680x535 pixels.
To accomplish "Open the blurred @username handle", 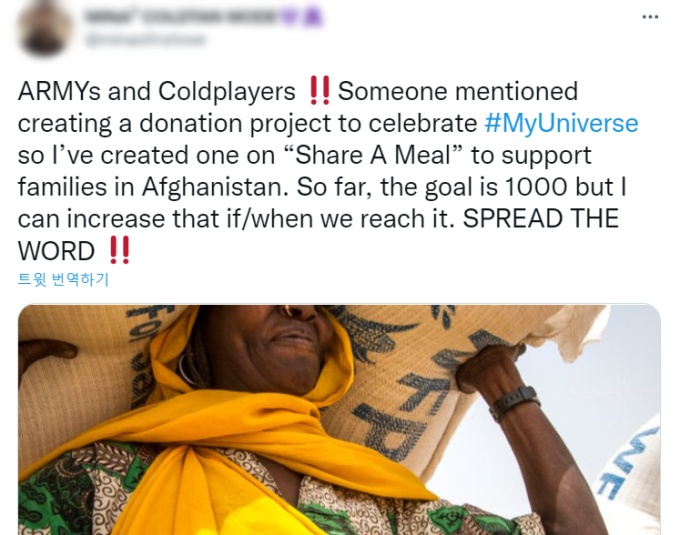I will click(145, 40).
